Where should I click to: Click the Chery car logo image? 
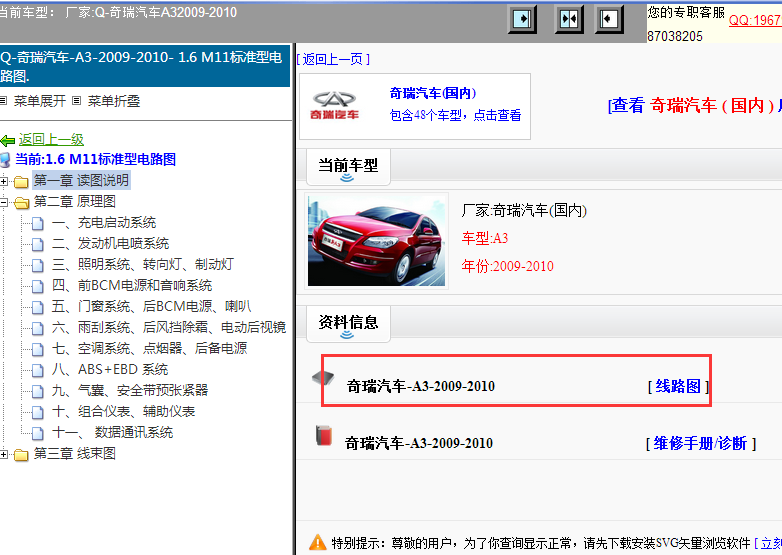[x=334, y=105]
